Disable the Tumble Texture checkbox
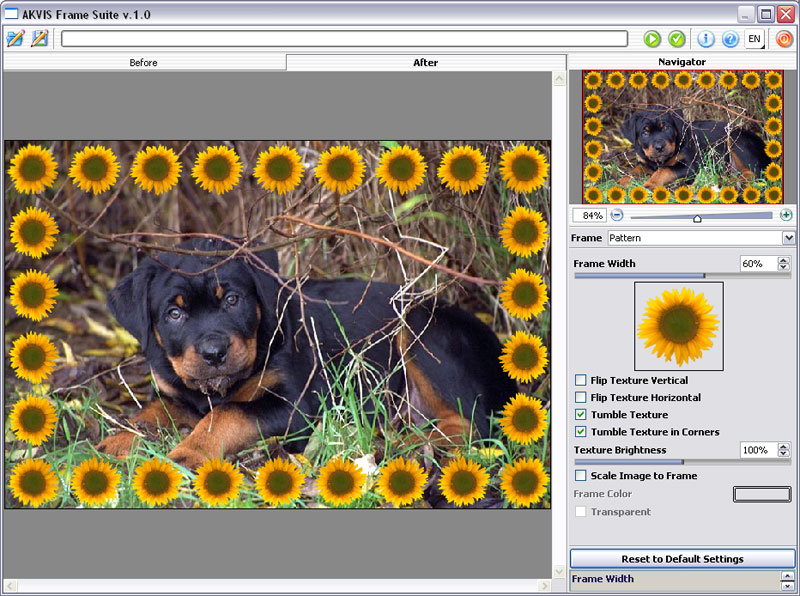The image size is (800, 596). tap(581, 415)
